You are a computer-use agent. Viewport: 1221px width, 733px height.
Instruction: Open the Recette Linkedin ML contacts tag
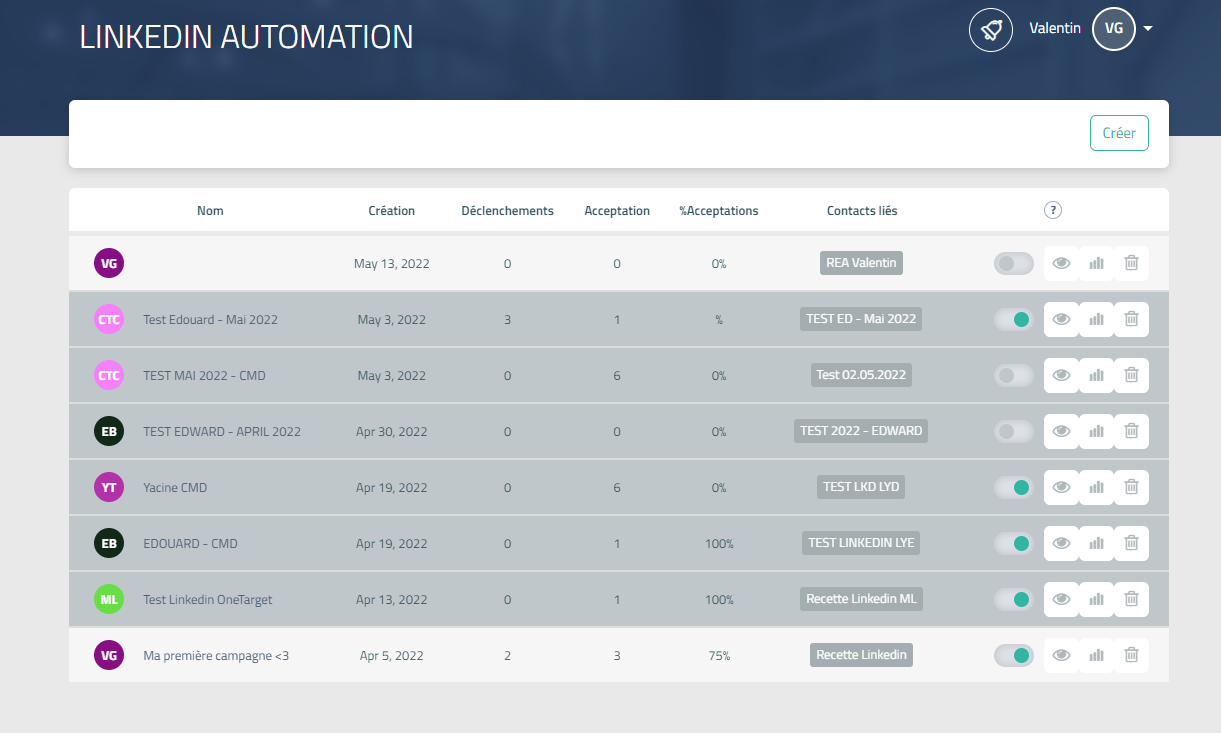click(x=861, y=599)
